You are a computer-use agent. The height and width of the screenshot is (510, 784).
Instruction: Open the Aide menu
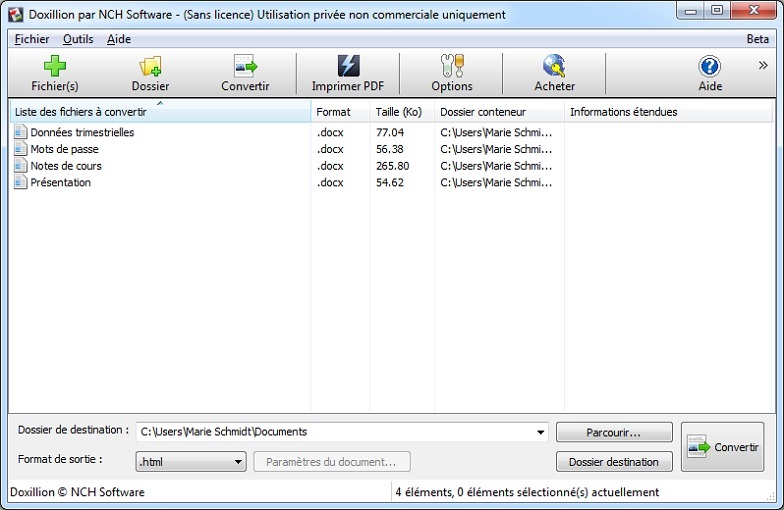tap(119, 39)
